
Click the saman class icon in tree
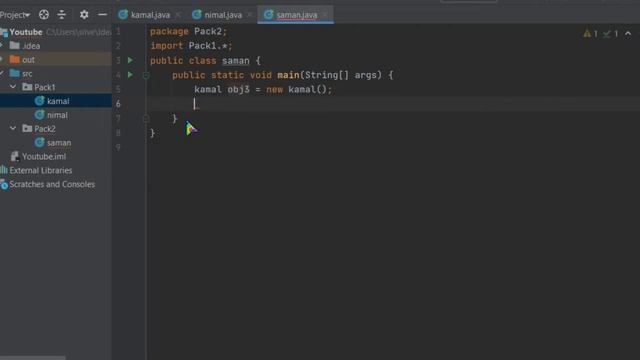point(40,142)
